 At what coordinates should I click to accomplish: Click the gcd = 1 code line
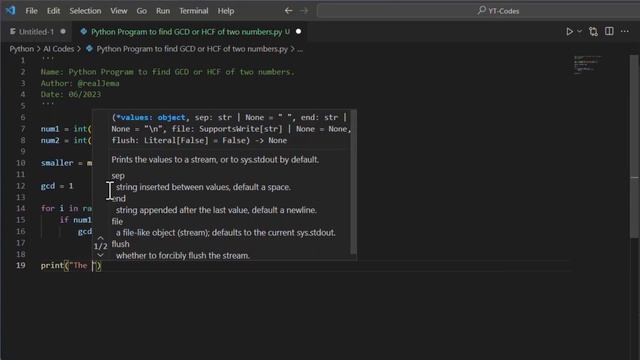point(57,186)
